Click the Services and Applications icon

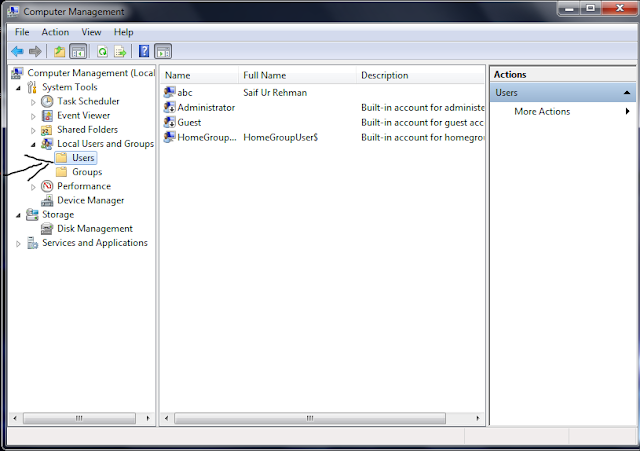[x=32, y=243]
